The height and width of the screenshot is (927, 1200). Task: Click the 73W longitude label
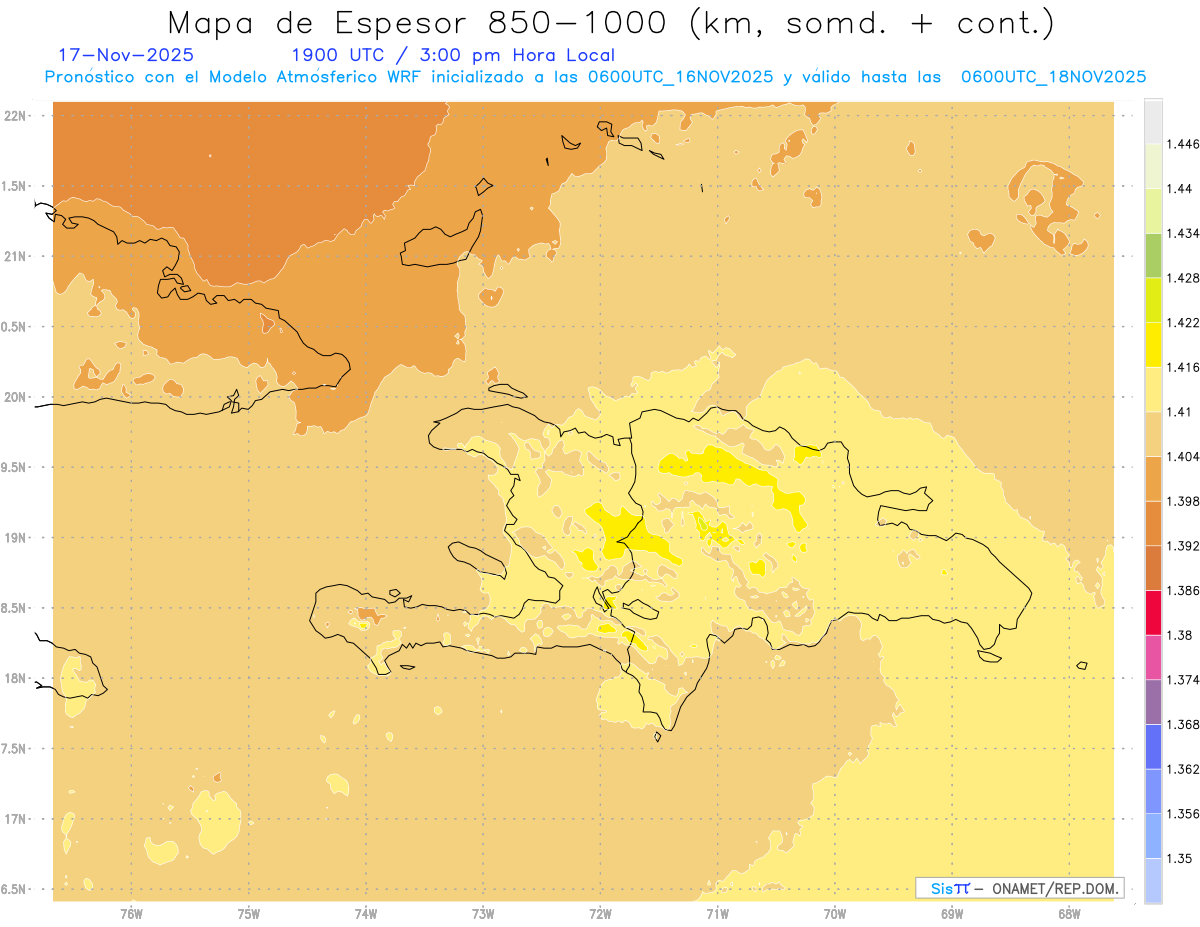(x=483, y=913)
